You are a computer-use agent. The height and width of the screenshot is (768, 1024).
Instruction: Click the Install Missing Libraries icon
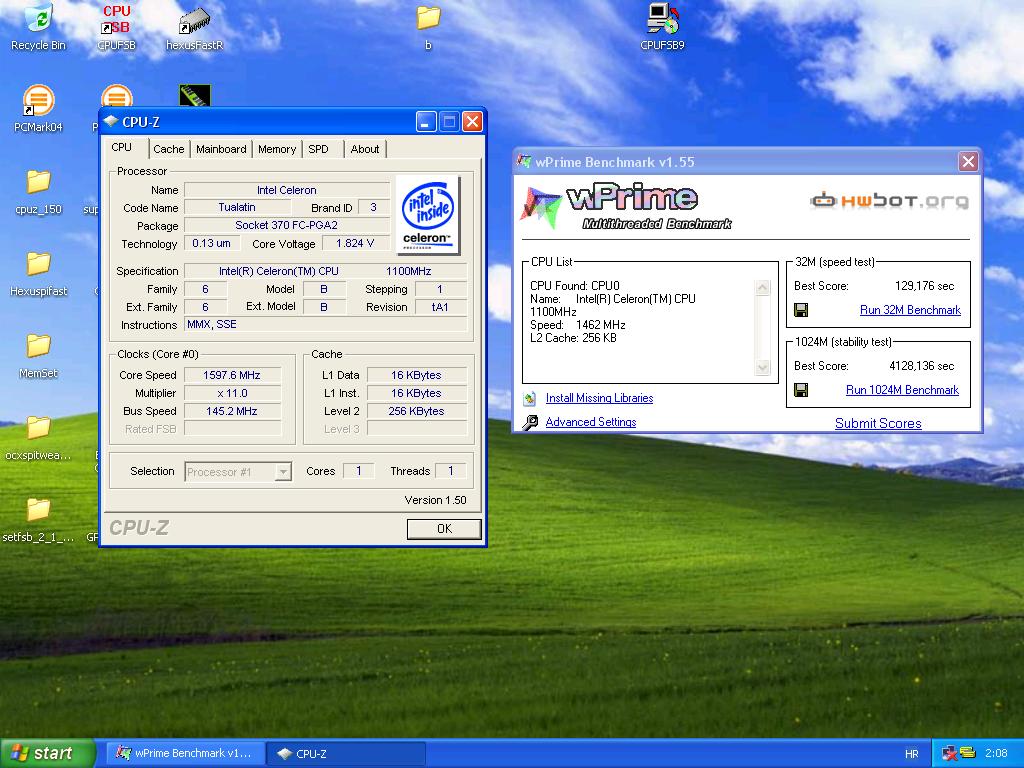[x=530, y=398]
